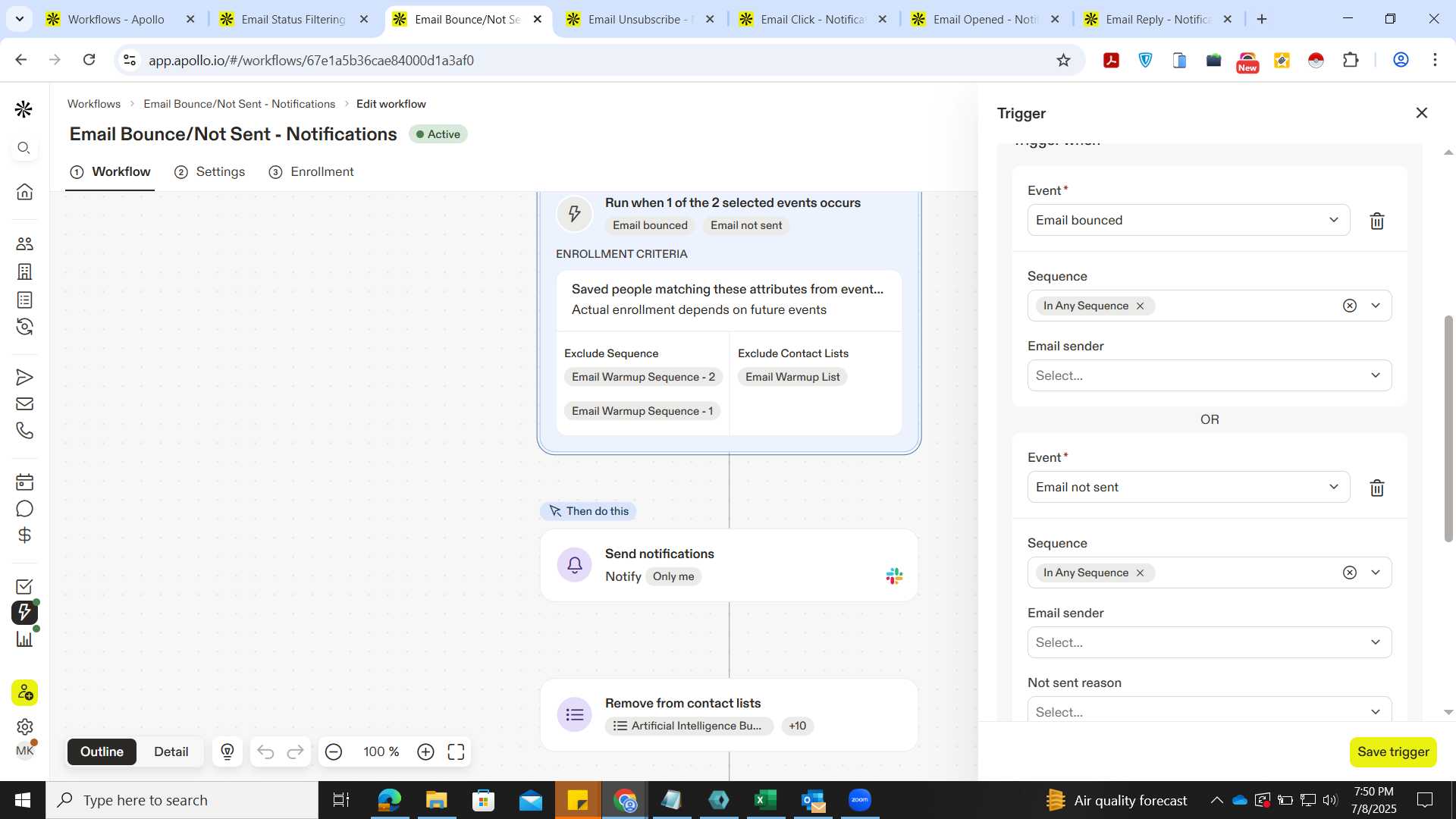Open Meetings calendar icon in sidebar
Viewport: 1456px width, 819px height.
click(x=24, y=482)
